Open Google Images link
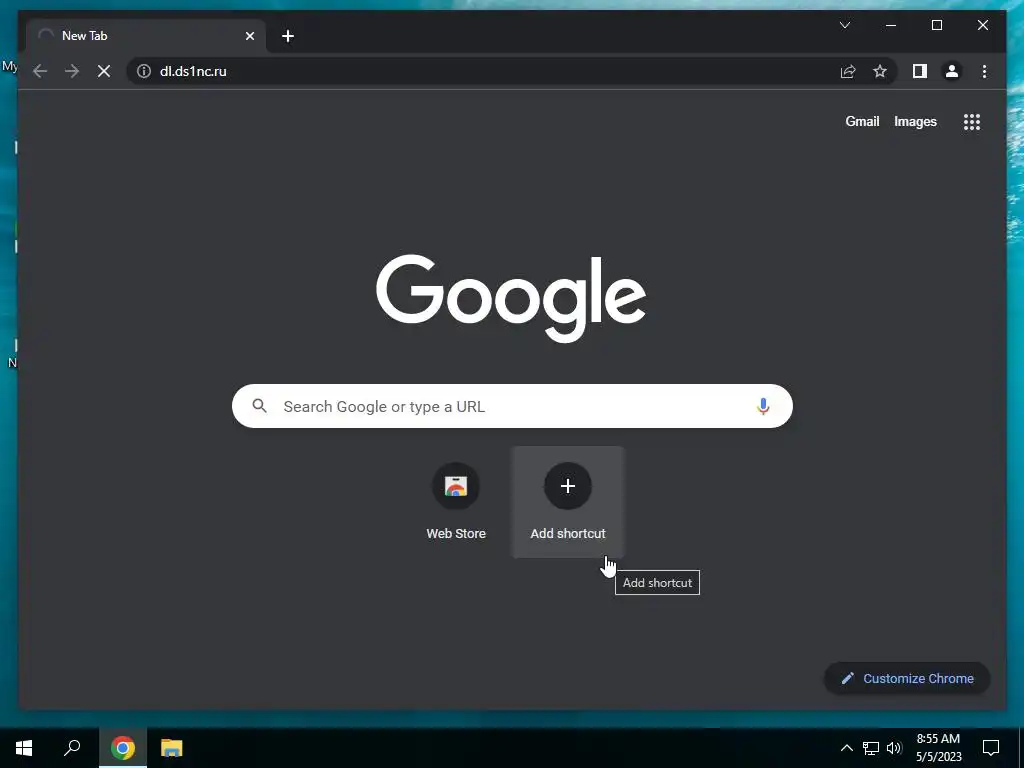Image resolution: width=1024 pixels, height=768 pixels. [x=915, y=121]
